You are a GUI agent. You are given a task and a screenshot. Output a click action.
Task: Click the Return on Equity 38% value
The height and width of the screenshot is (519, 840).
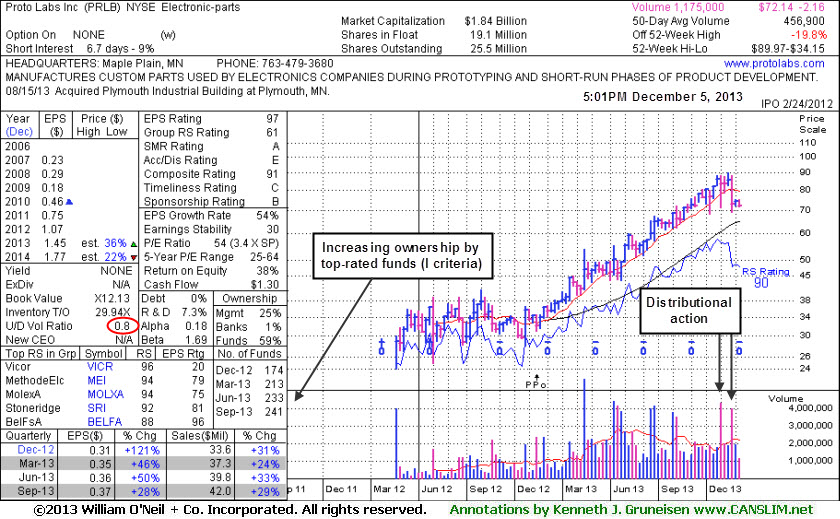tap(267, 271)
